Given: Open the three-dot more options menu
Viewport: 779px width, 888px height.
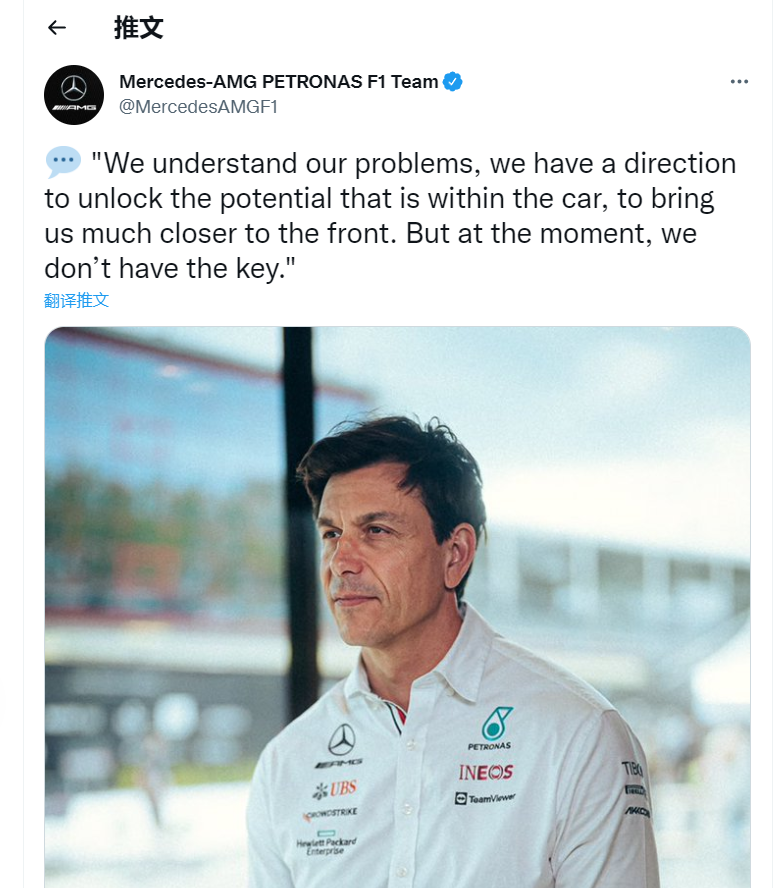Looking at the screenshot, I should click(x=739, y=82).
